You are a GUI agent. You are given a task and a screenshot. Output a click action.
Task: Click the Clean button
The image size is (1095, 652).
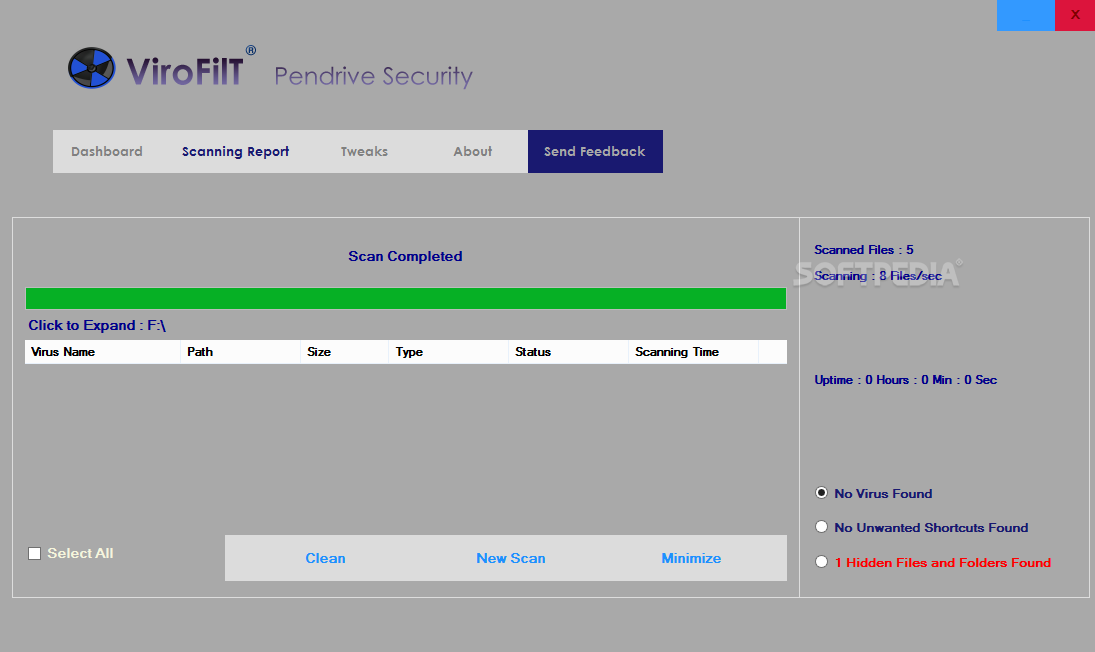(325, 558)
